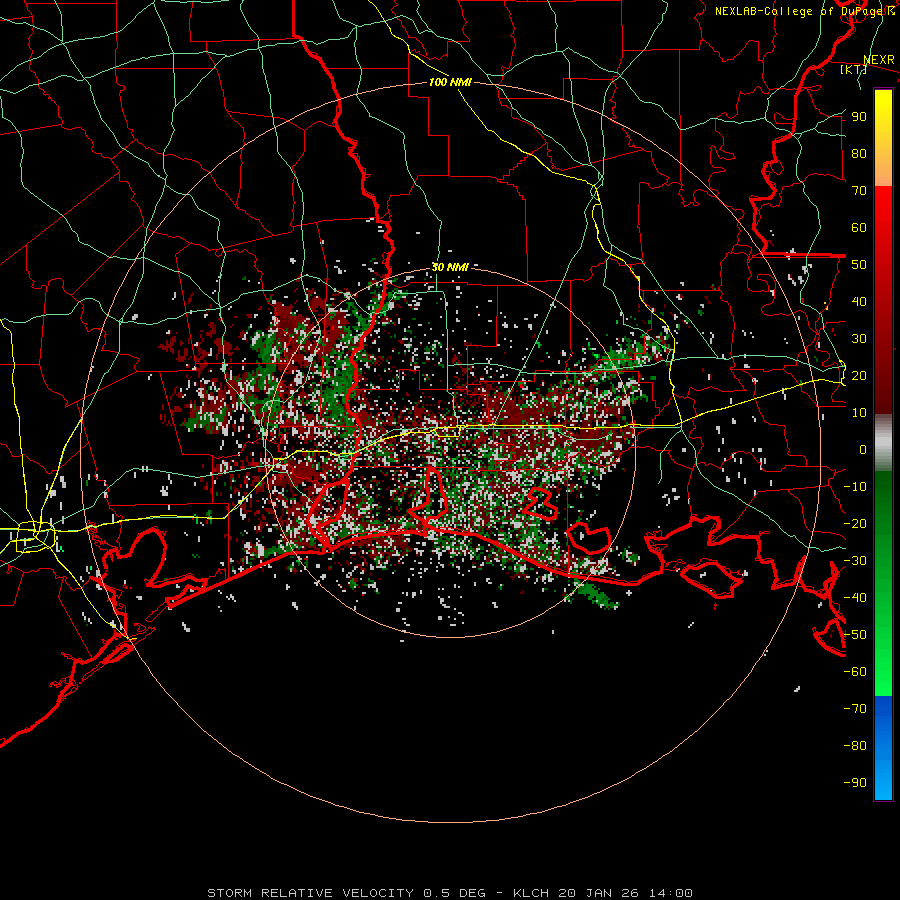900x900 pixels.
Task: Click the STORM RELATIVE VELOCITY caption text
Action: pyautogui.click(x=449, y=893)
